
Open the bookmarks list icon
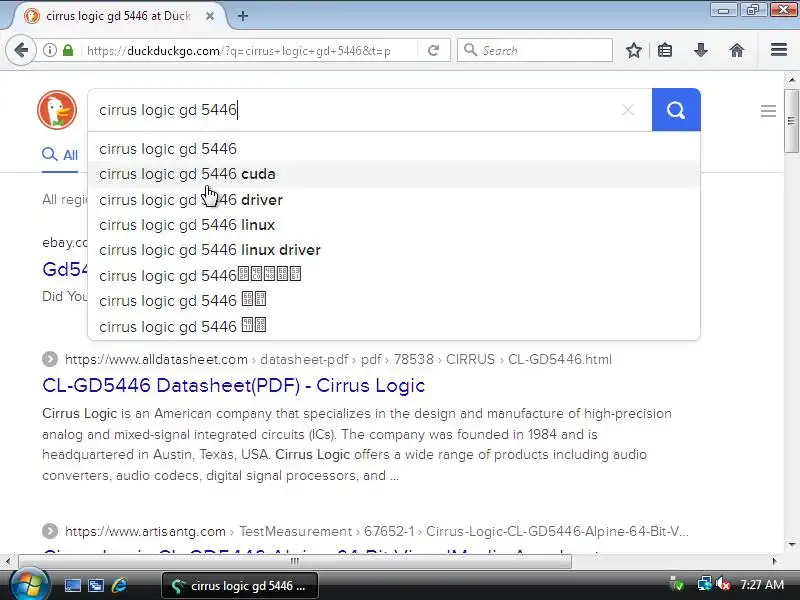(665, 50)
